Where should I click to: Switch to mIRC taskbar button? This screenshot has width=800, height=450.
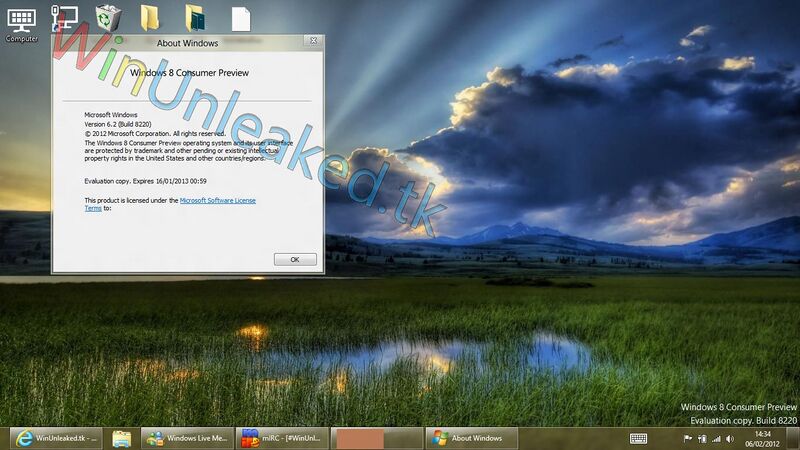click(282, 438)
